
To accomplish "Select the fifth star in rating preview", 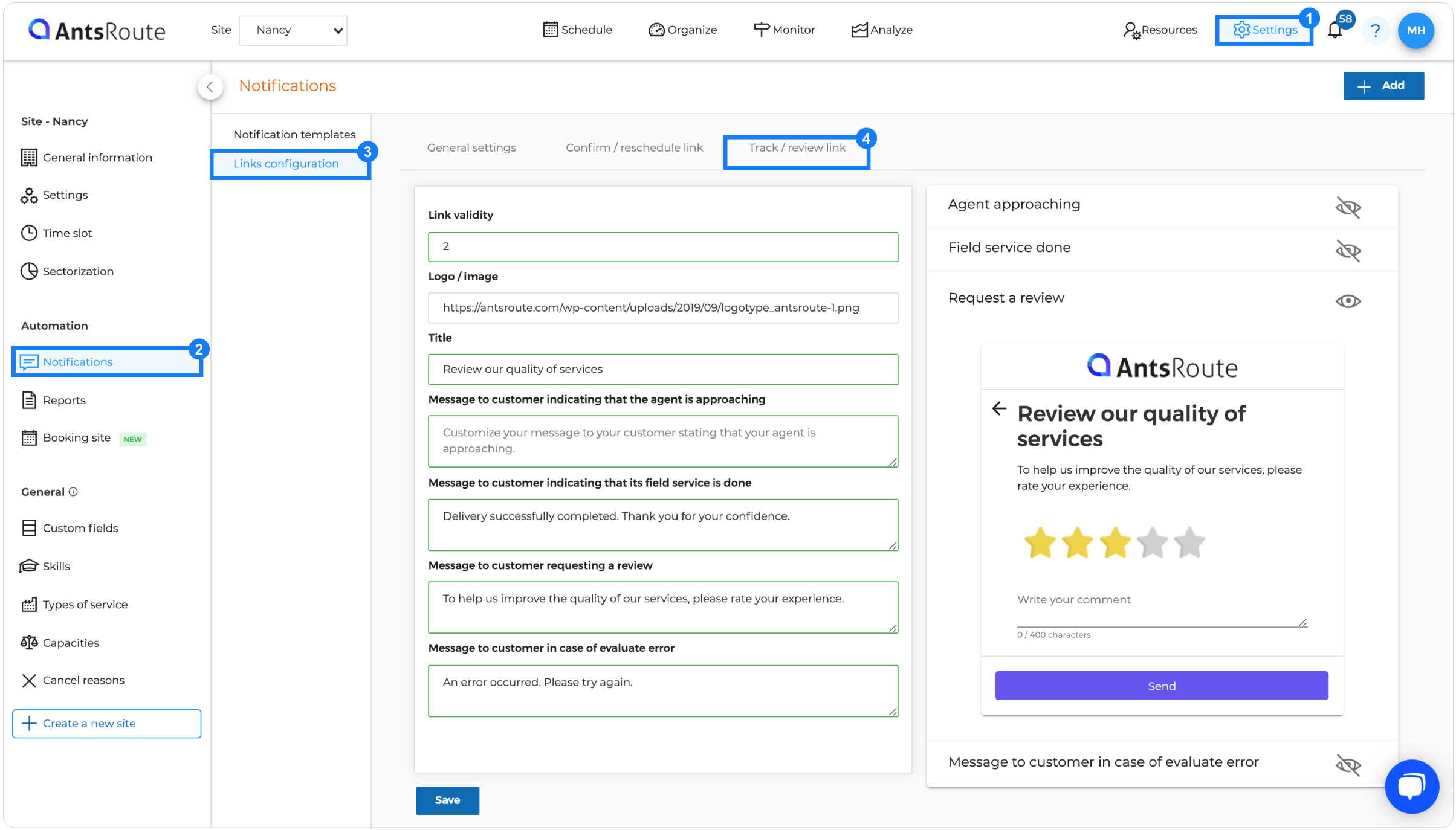I will pos(1189,542).
